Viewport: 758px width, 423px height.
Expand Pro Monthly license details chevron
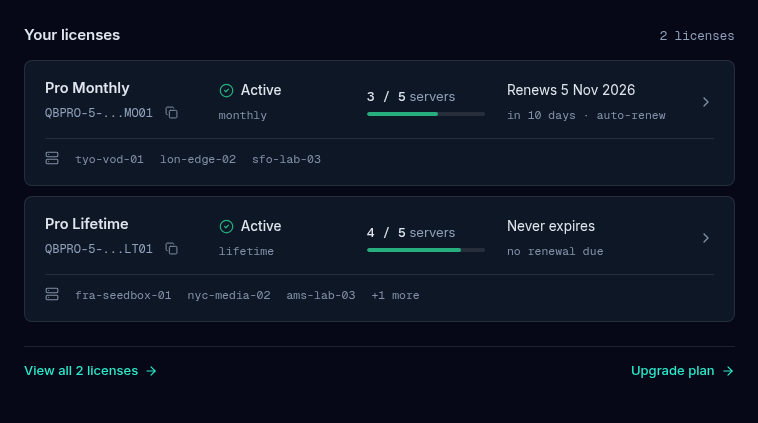tap(706, 102)
